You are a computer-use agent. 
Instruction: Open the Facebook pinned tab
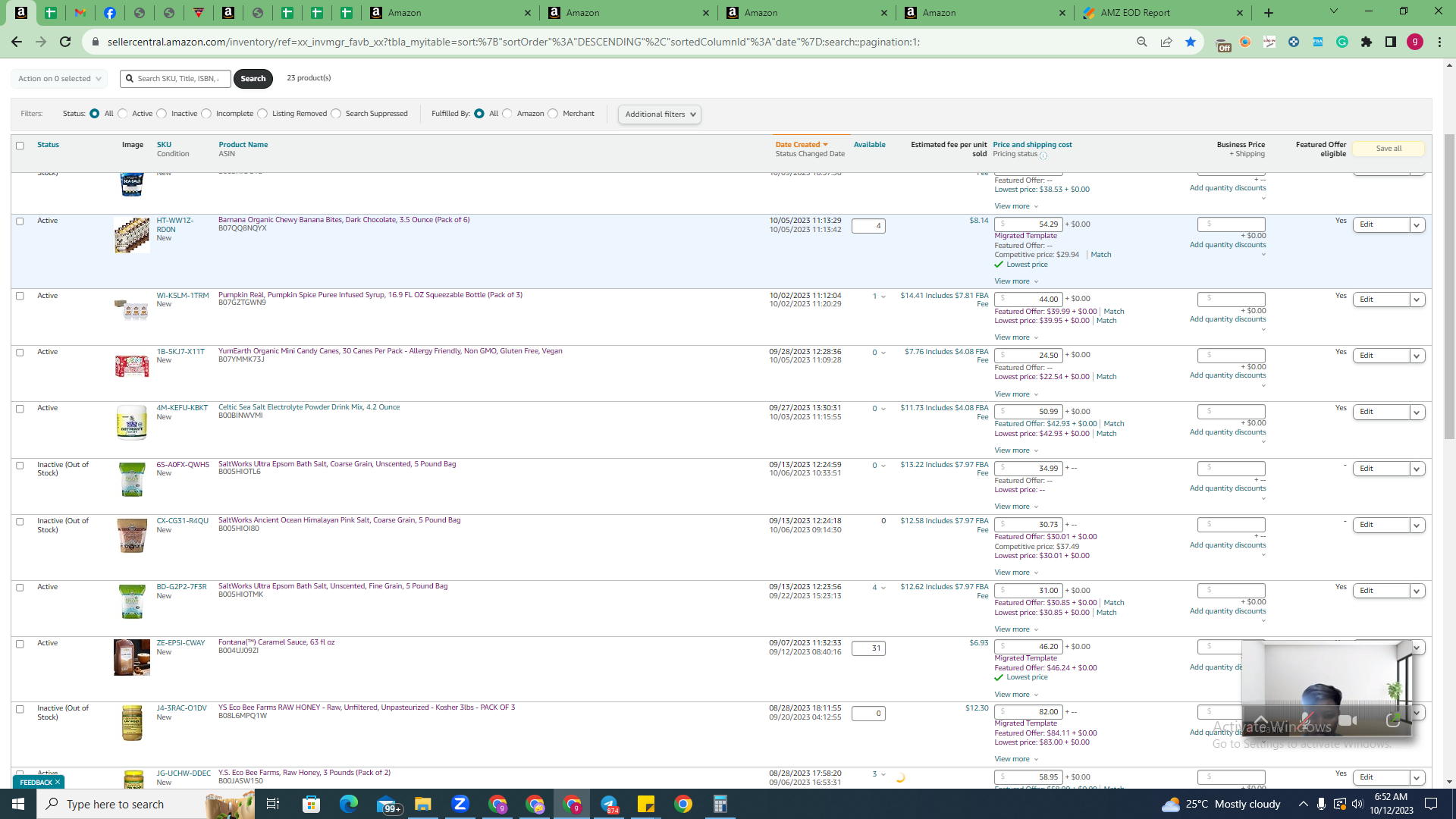click(109, 13)
